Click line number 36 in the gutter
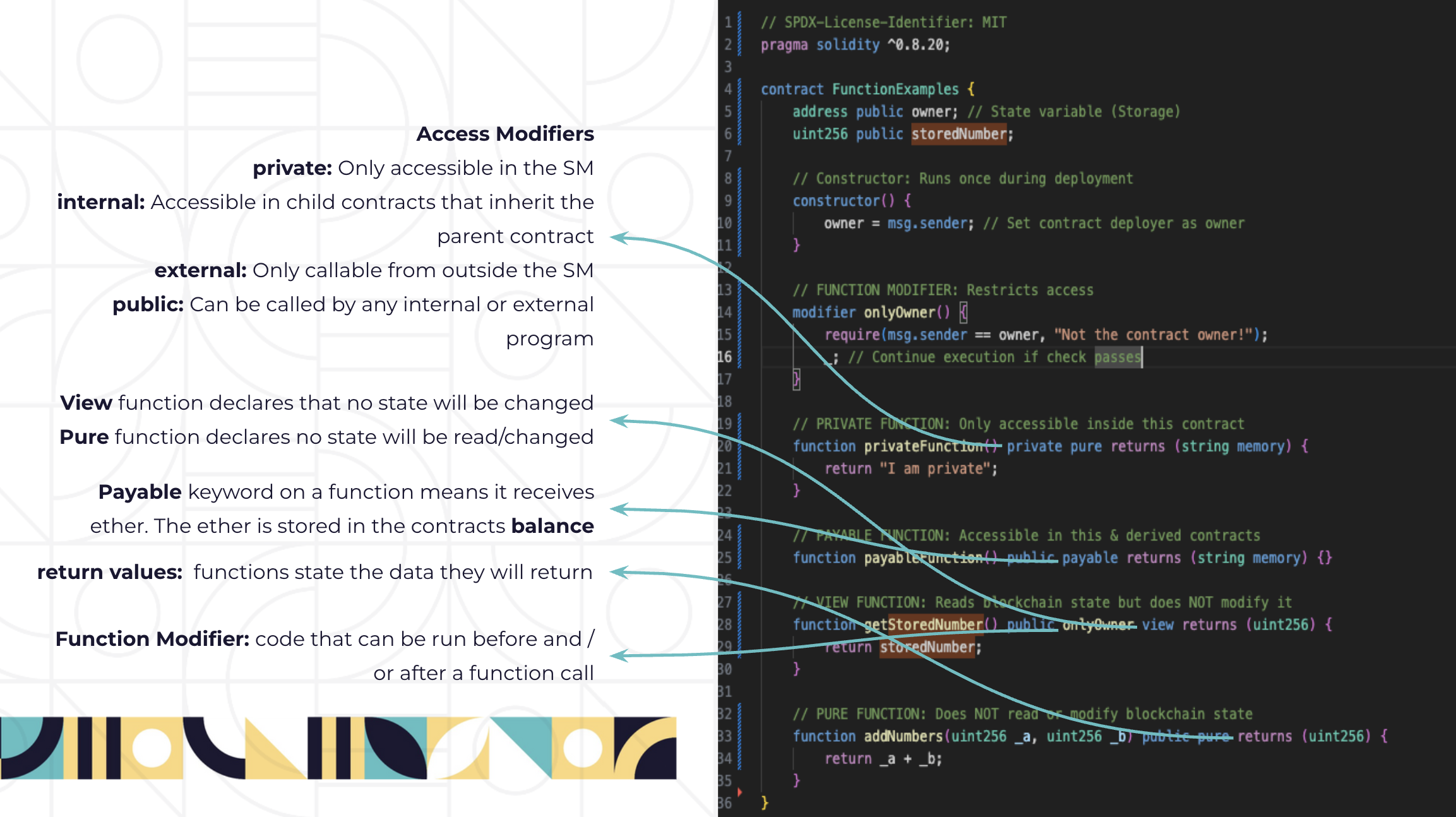This screenshot has width=1456, height=817. click(725, 803)
